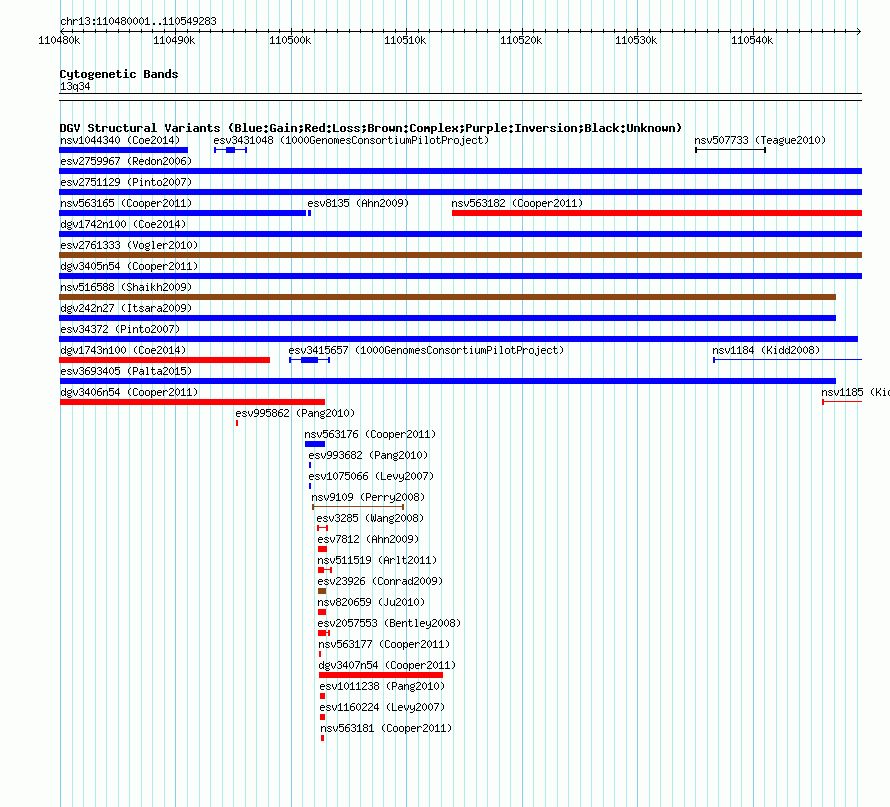Screen dimensions: 890x807
Task: Select the 13q34 band label
Action: click(x=75, y=86)
